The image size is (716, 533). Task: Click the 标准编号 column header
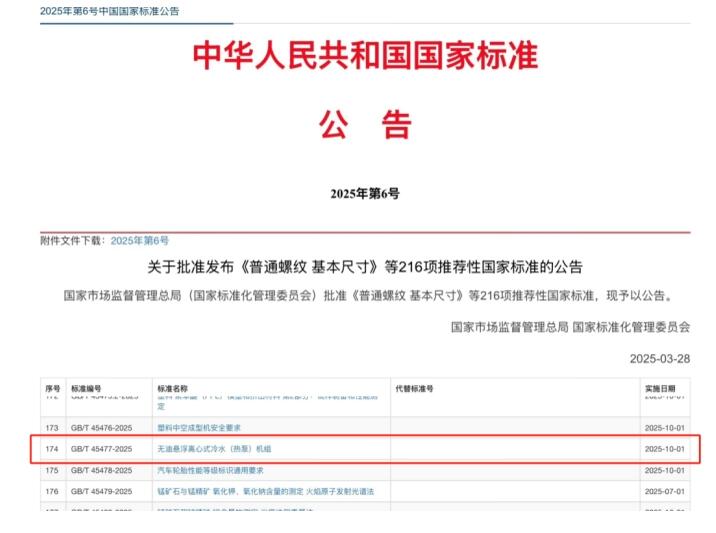pos(86,389)
